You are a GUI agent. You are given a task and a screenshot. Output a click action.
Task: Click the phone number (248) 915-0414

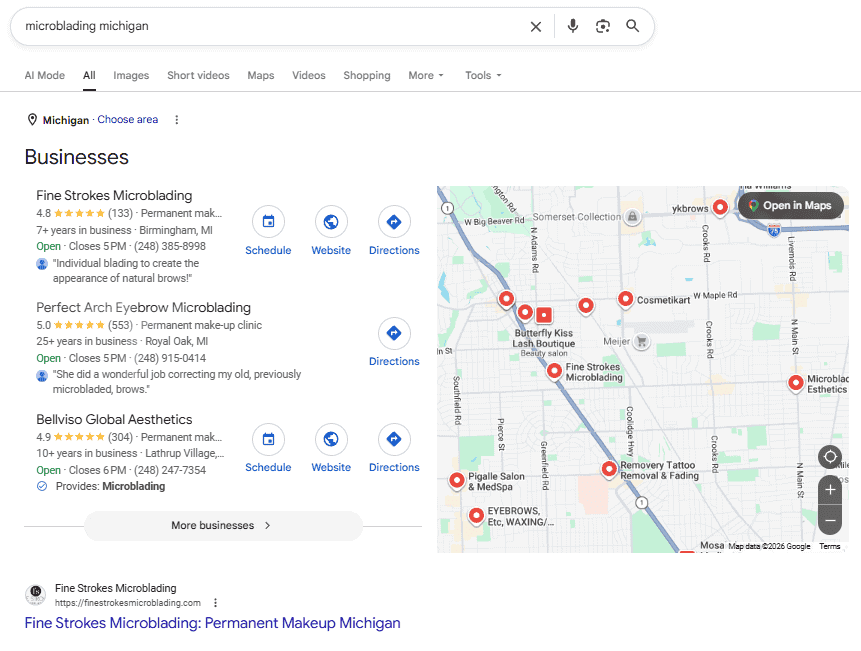[170, 358]
